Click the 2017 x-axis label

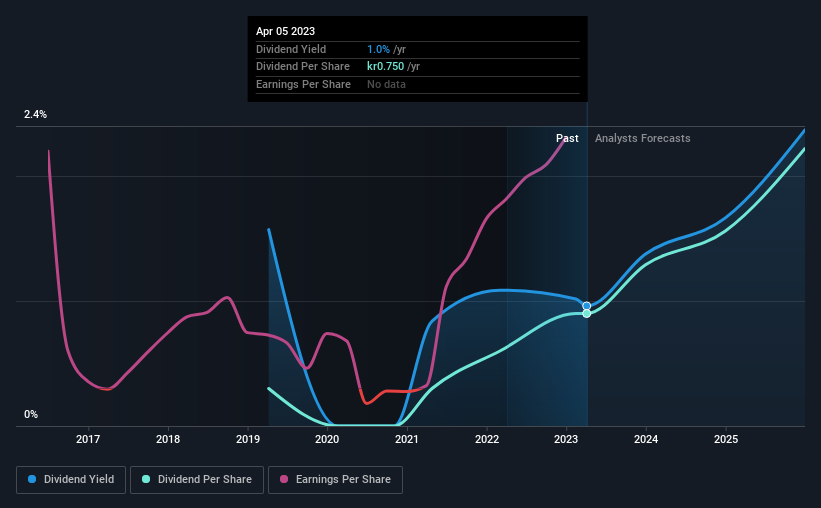88,439
